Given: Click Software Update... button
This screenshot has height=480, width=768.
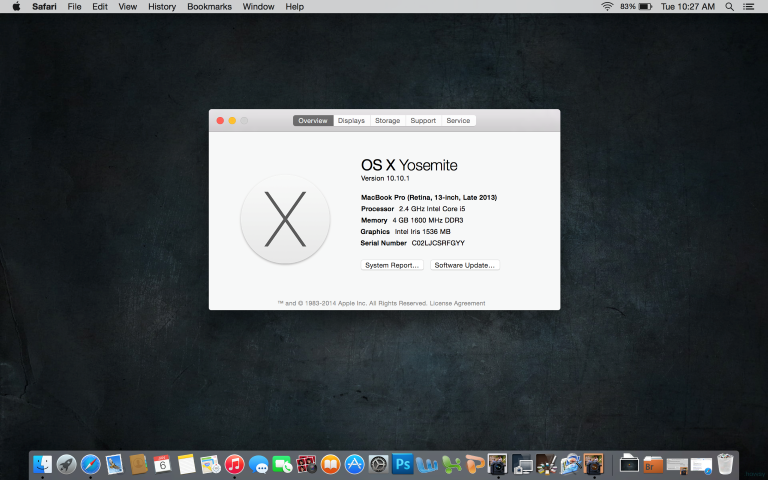Looking at the screenshot, I should pos(465,265).
